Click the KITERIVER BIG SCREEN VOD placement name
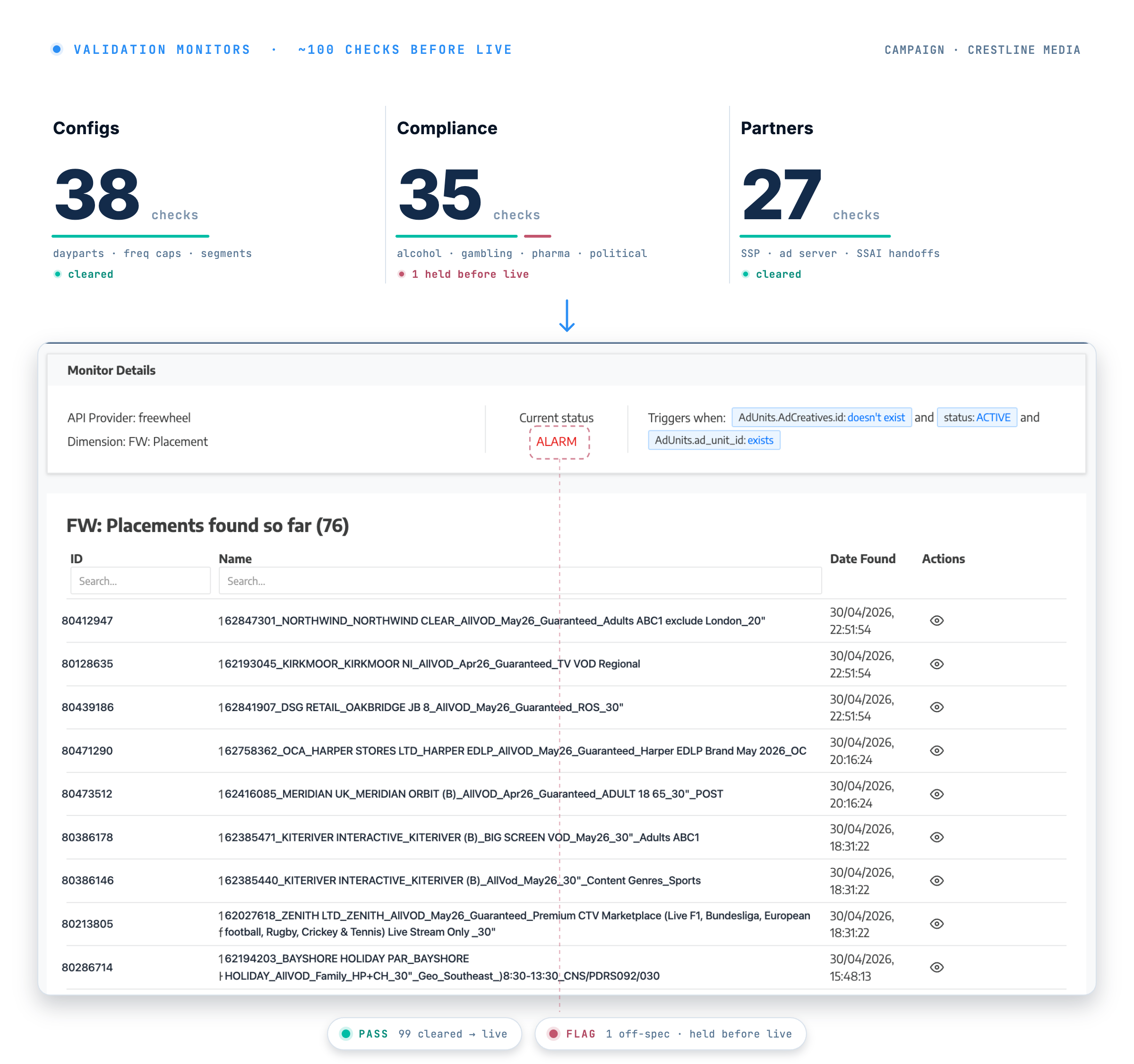 pyautogui.click(x=459, y=837)
